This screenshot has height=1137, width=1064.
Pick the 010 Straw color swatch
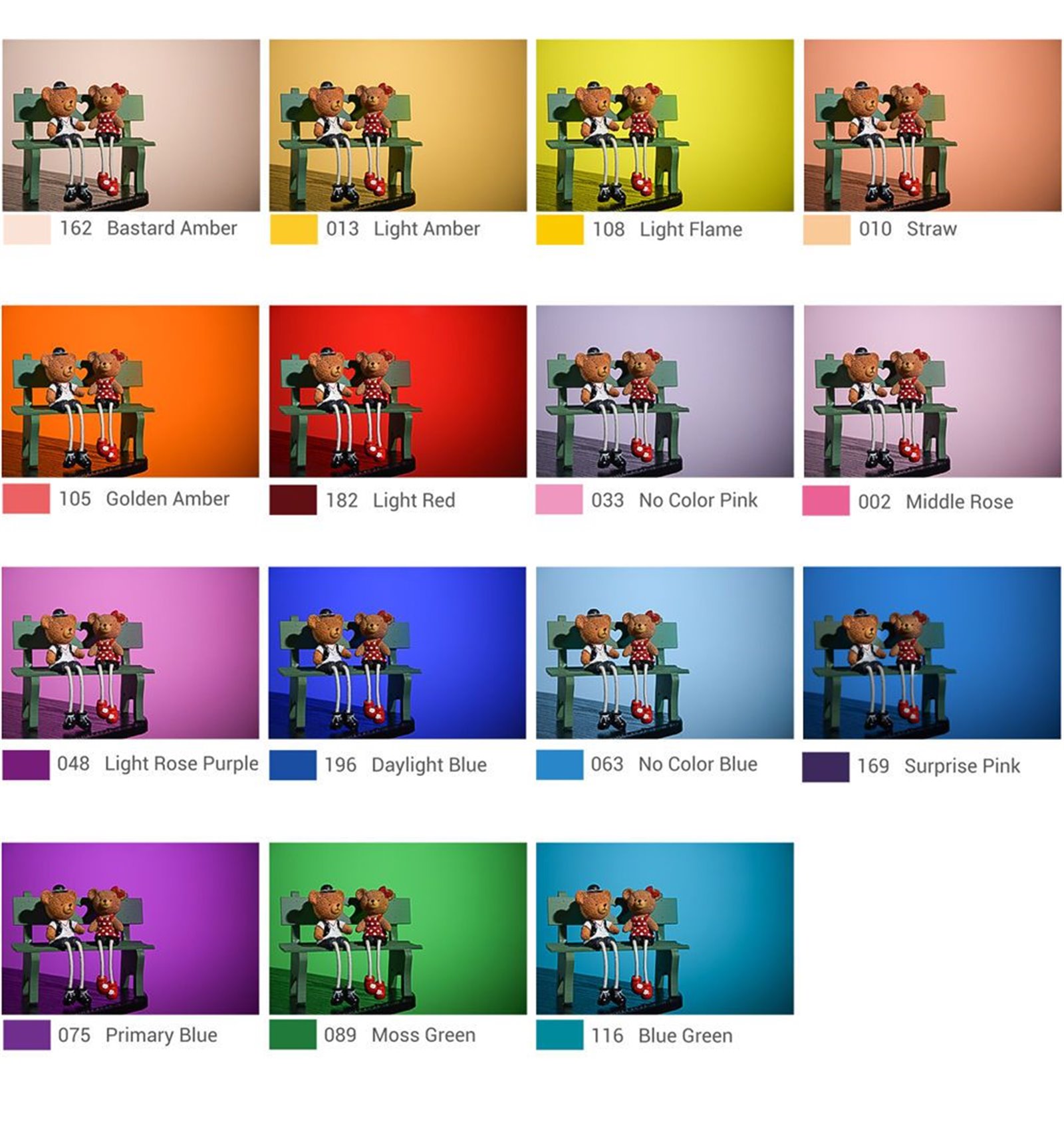point(827,229)
